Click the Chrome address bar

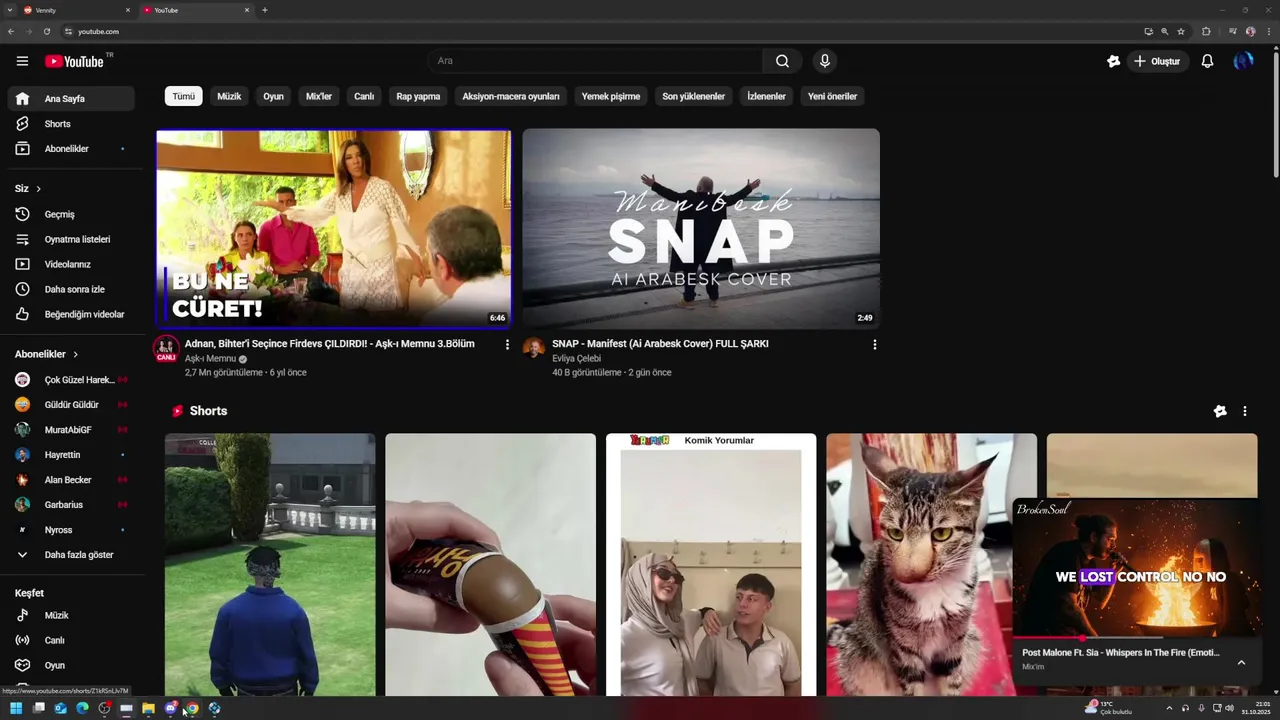[600, 31]
